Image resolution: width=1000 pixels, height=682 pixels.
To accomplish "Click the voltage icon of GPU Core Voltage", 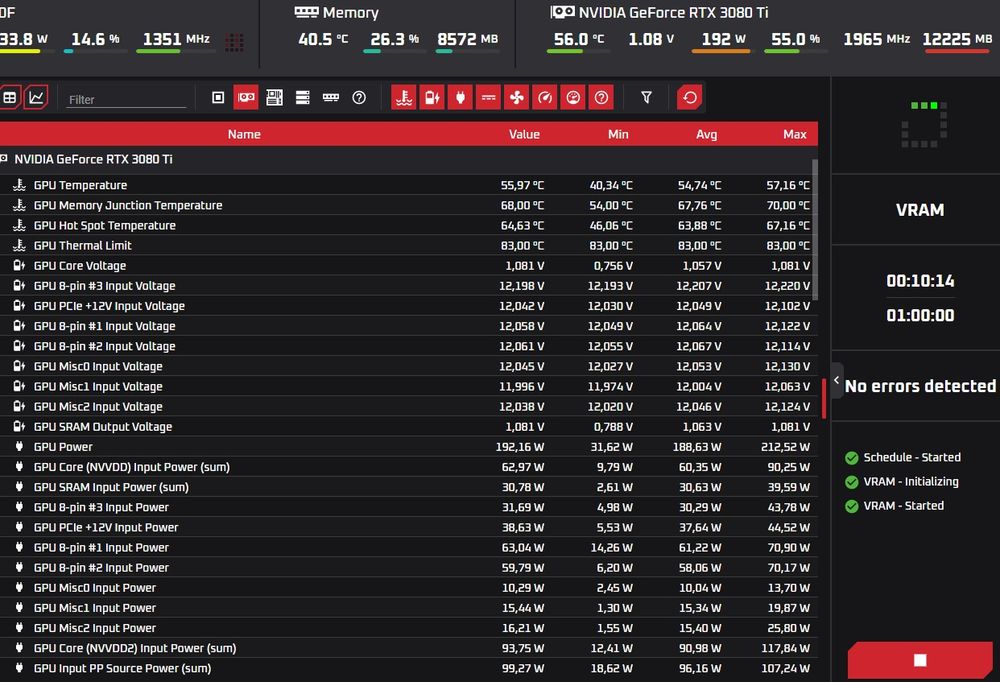I will (19, 265).
